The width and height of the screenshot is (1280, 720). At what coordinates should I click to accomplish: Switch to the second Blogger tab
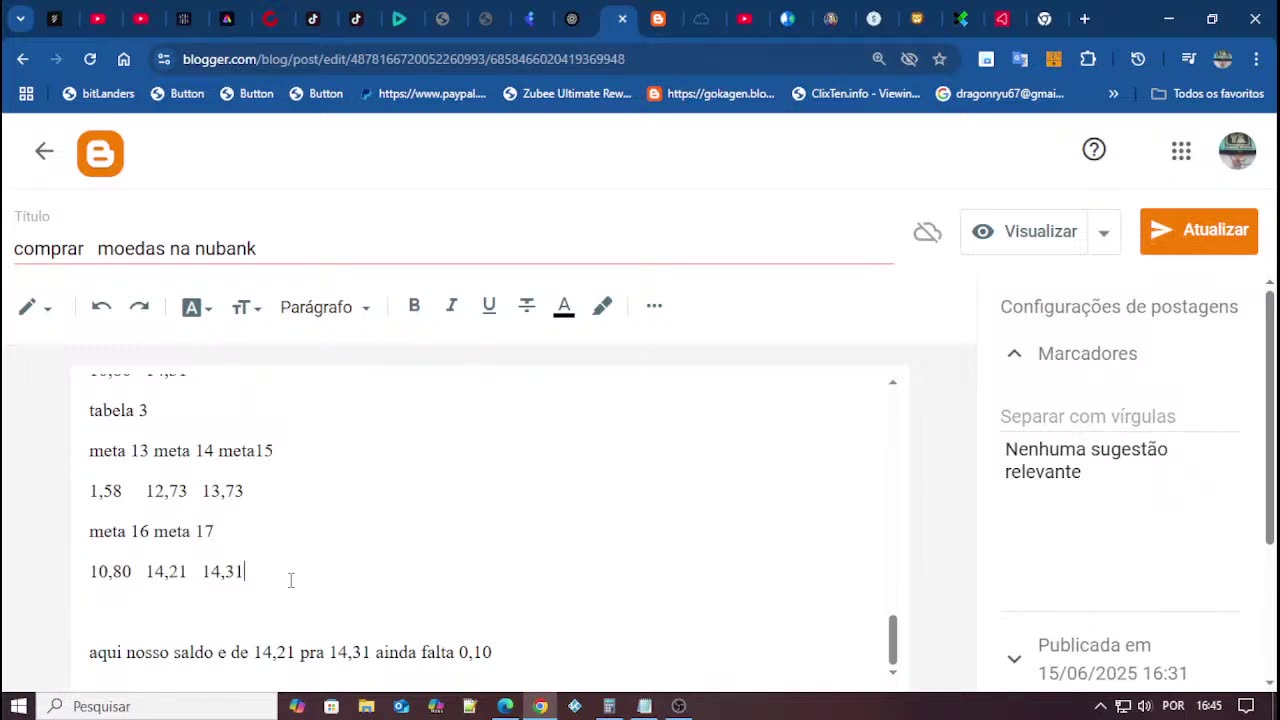(x=658, y=19)
